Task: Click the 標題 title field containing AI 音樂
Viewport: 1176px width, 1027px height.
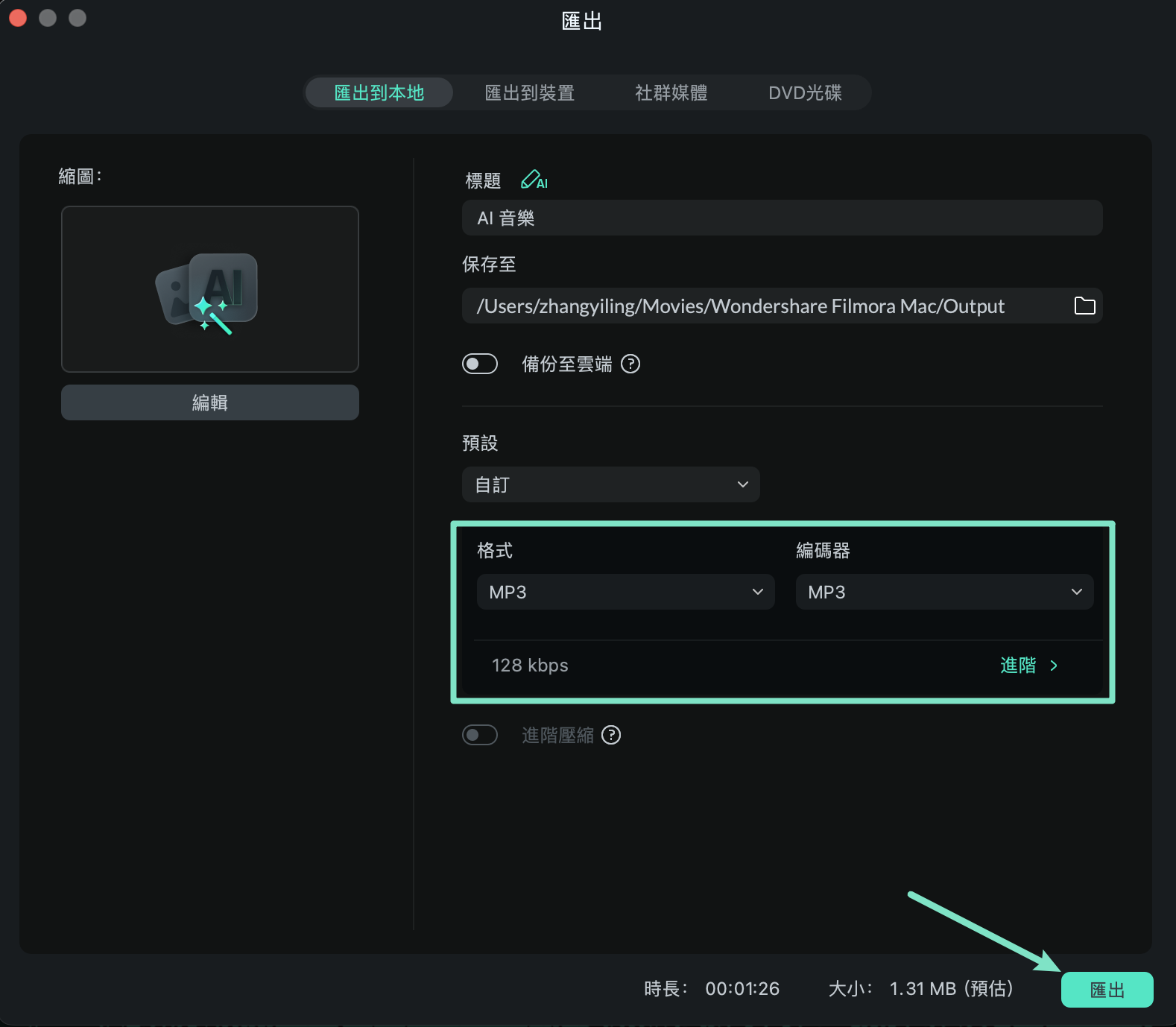Action: 783,218
